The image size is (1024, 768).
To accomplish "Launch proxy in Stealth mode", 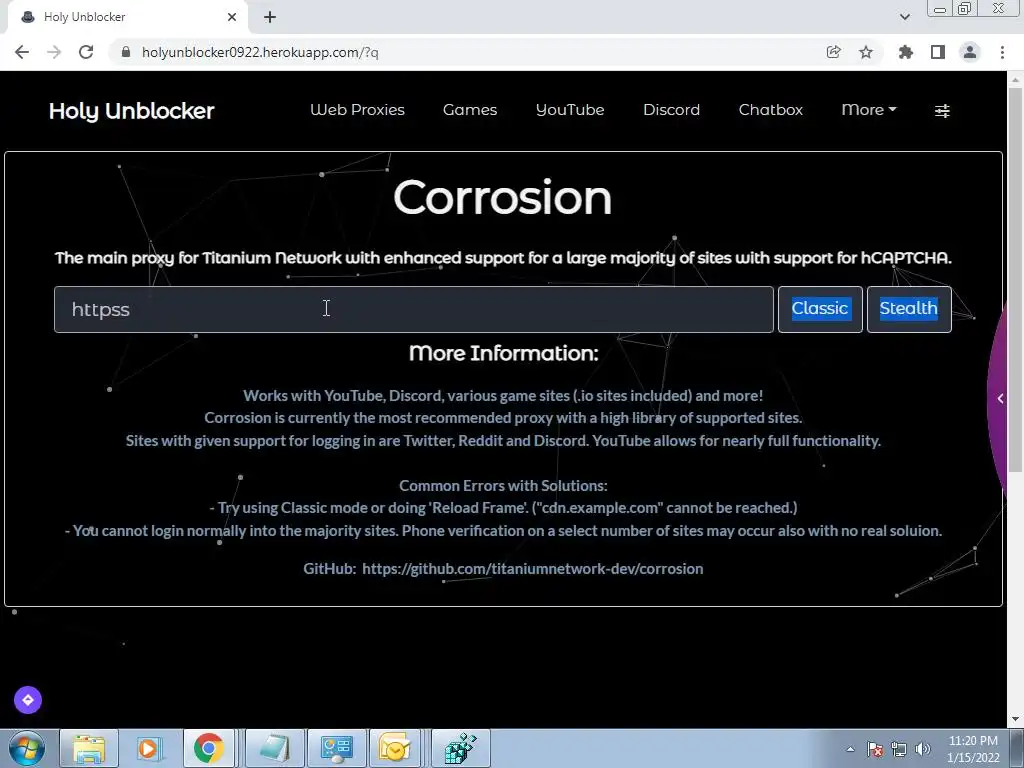I will 909,309.
